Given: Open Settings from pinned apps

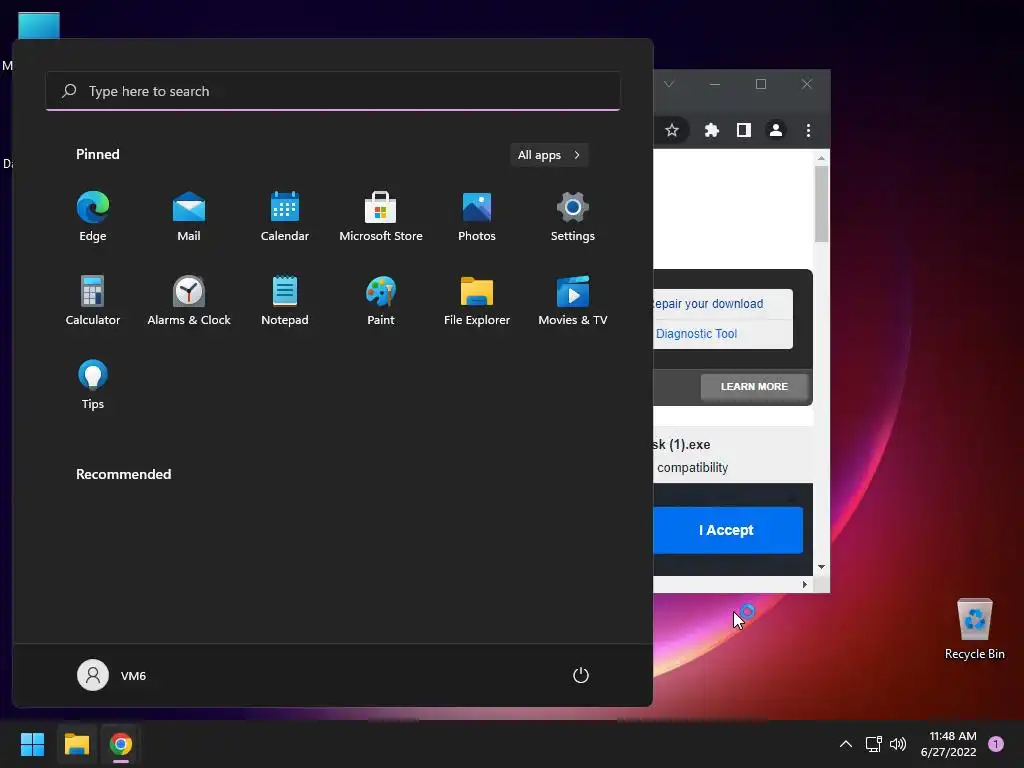Looking at the screenshot, I should click(x=573, y=217).
